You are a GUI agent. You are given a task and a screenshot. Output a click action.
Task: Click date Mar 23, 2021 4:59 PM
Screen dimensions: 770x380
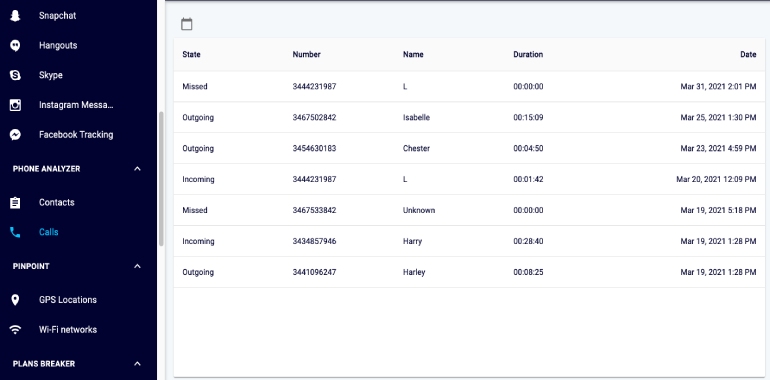(x=718, y=148)
